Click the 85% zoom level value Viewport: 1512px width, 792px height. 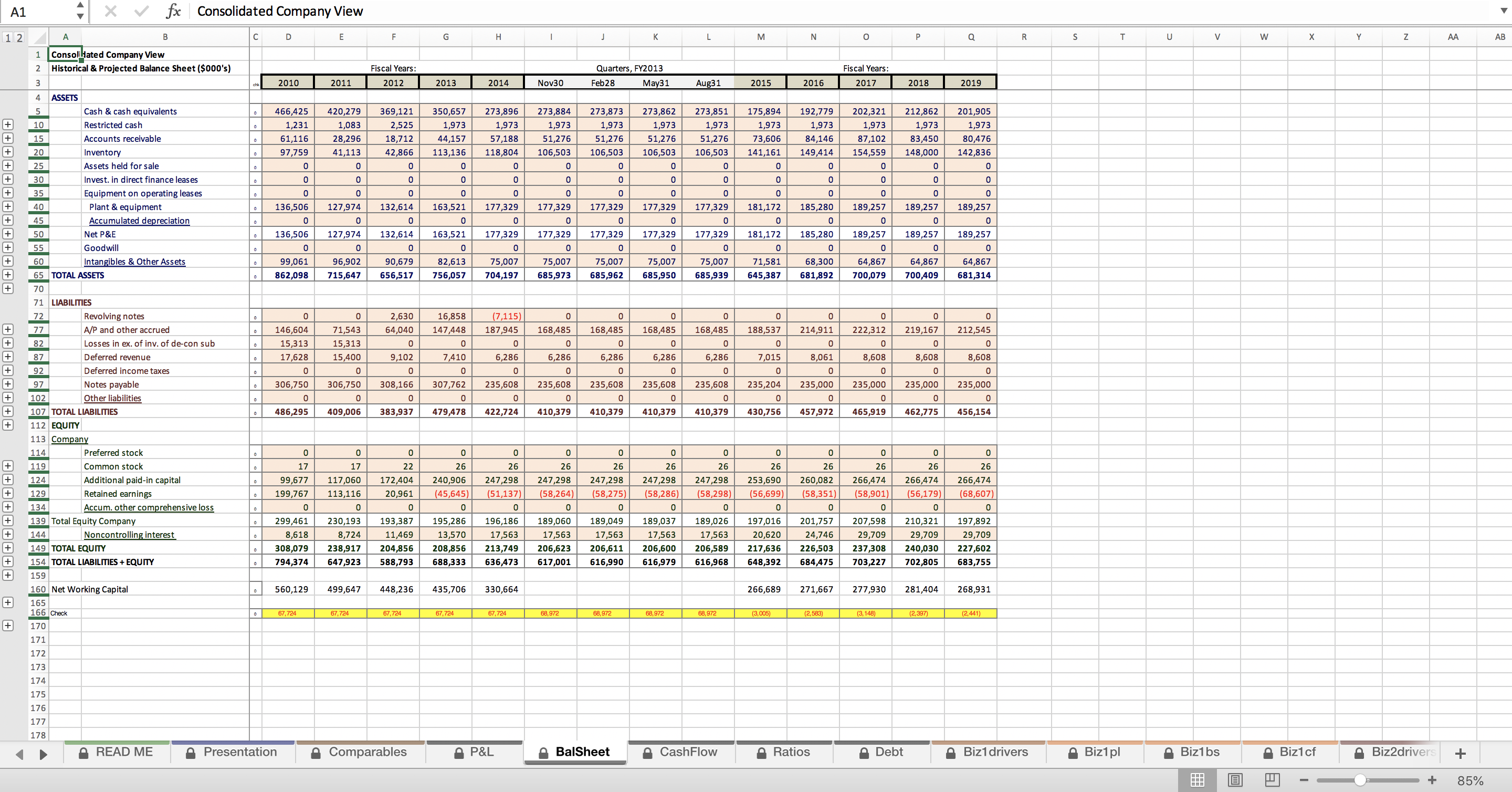[1471, 781]
